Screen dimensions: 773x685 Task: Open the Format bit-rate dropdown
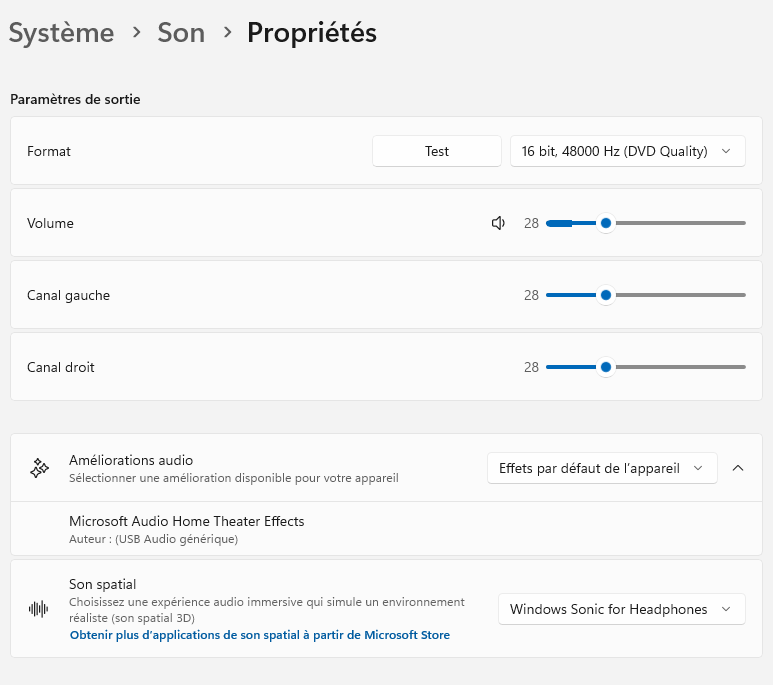[x=627, y=151]
